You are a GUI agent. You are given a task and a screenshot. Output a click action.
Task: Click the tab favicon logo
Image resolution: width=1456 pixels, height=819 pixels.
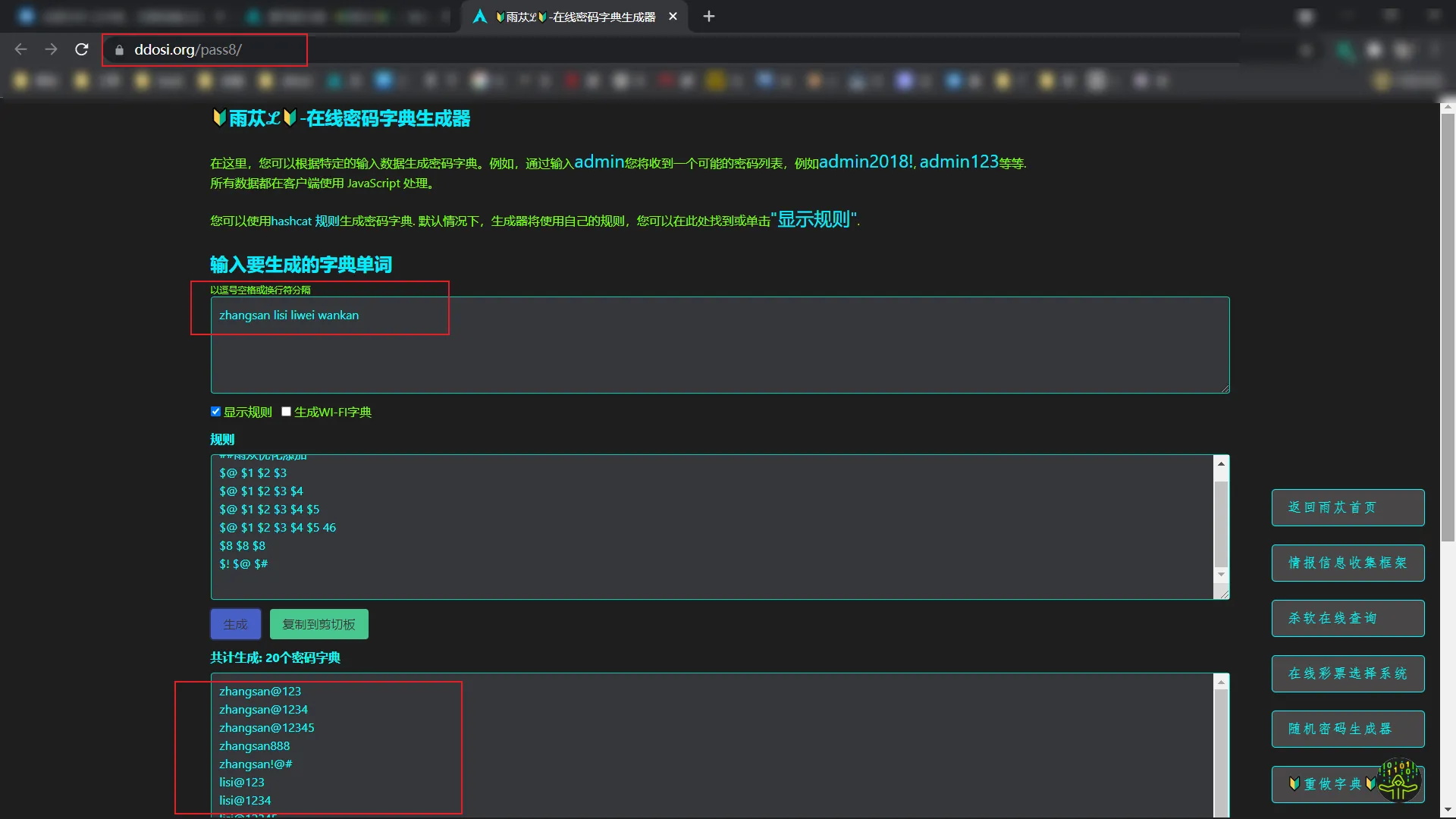click(479, 16)
